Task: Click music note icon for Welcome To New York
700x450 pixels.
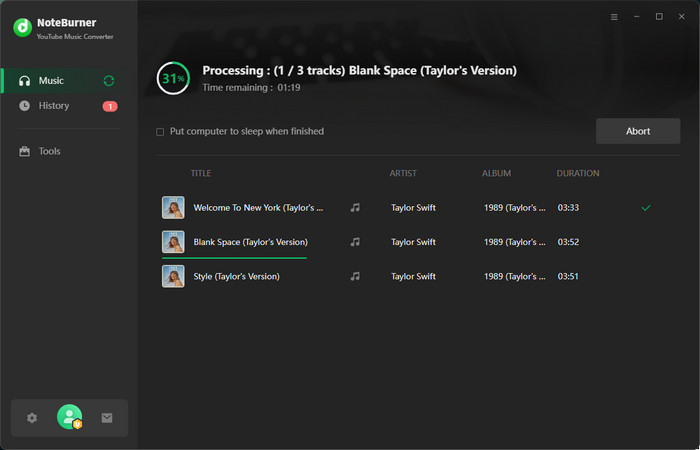Action: (355, 208)
